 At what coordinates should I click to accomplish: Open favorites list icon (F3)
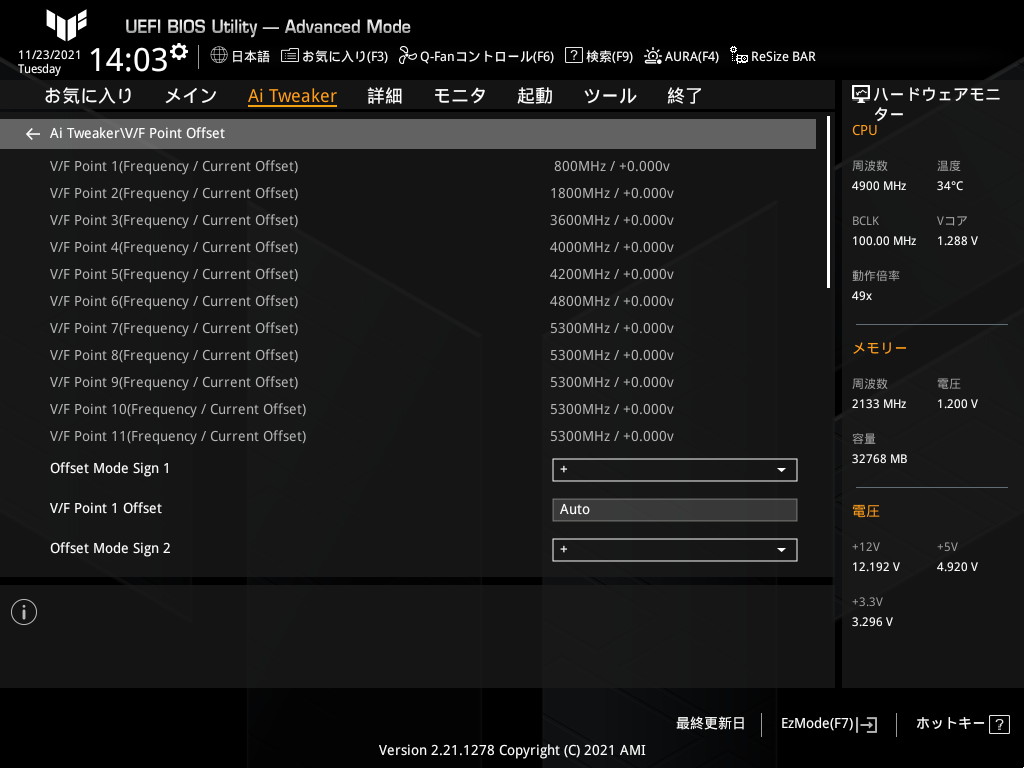(x=290, y=56)
